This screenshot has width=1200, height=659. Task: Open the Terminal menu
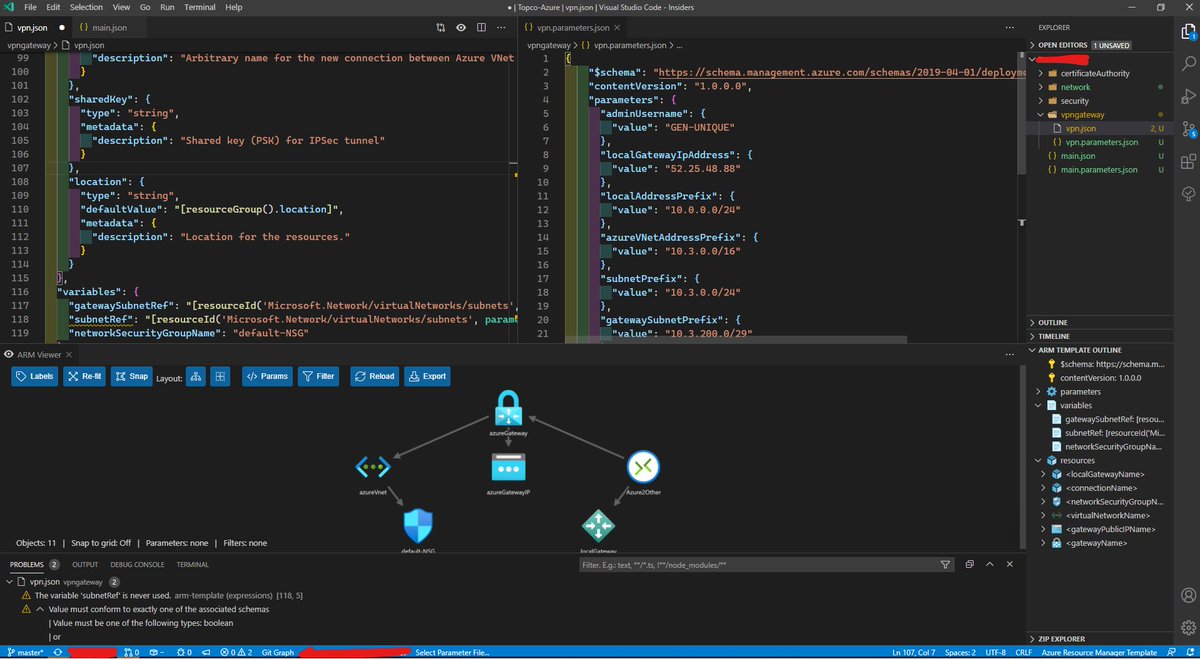200,7
